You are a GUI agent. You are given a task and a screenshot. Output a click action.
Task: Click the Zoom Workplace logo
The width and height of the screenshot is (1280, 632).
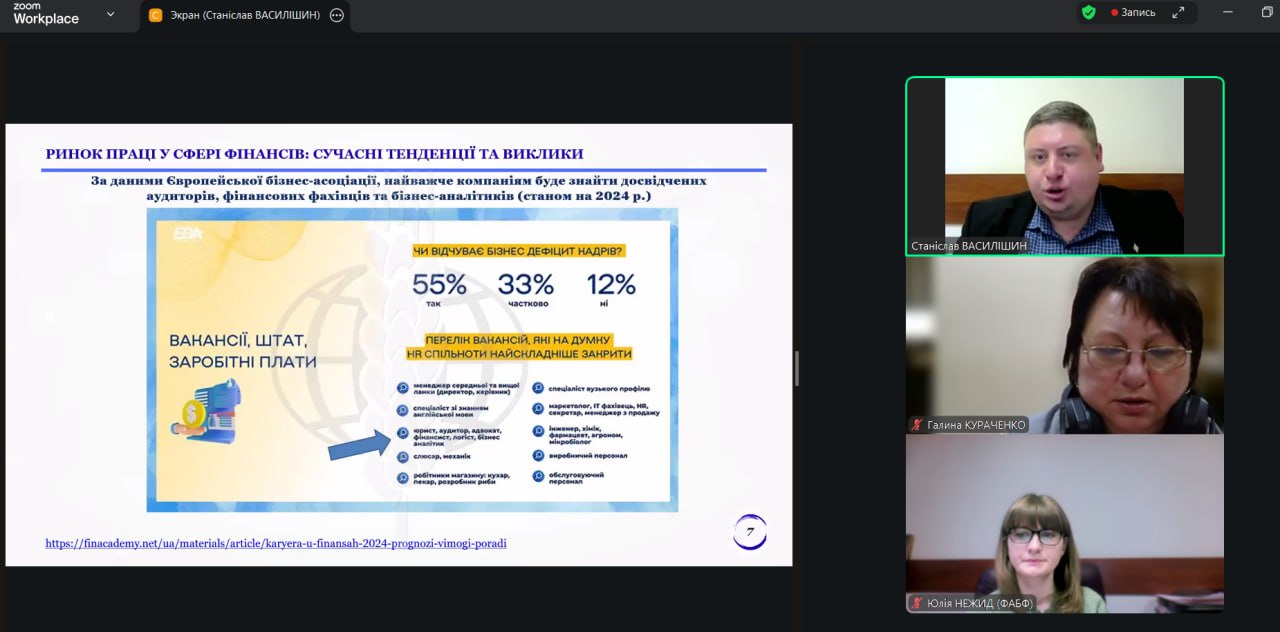click(x=45, y=13)
